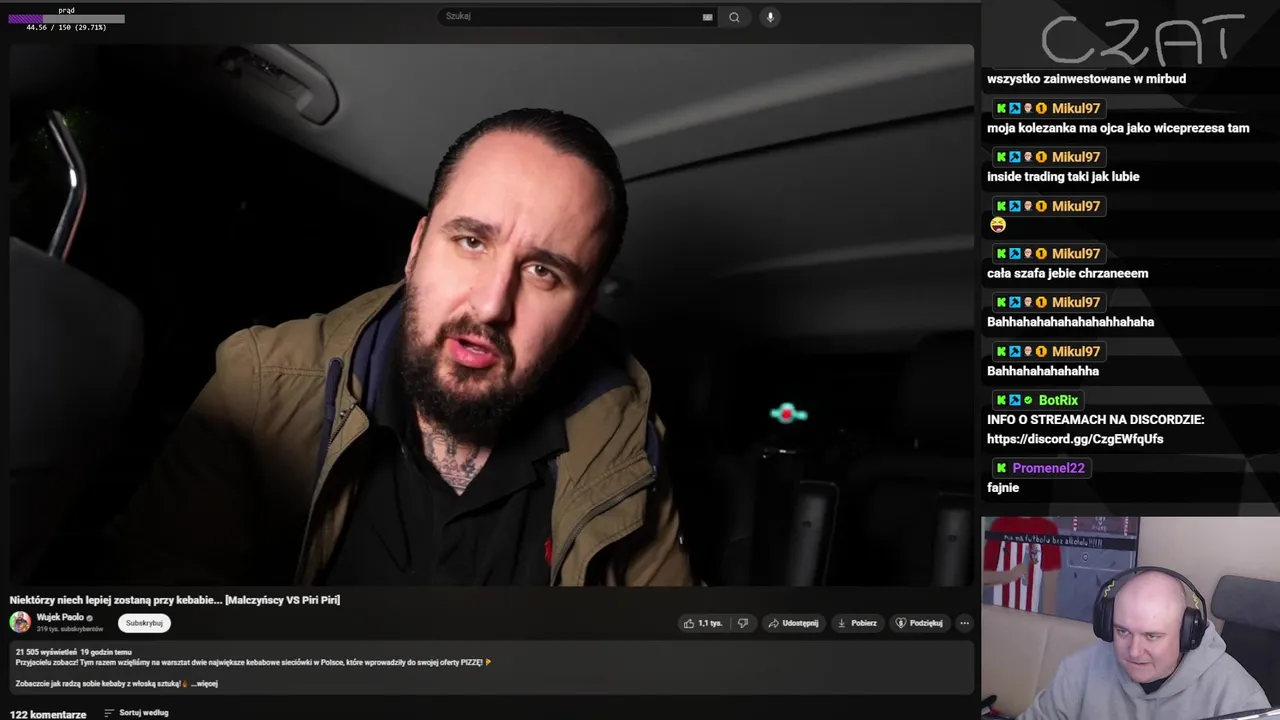1280x720 pixels.
Task: Click the YouTube search magnifier icon
Action: 734,17
